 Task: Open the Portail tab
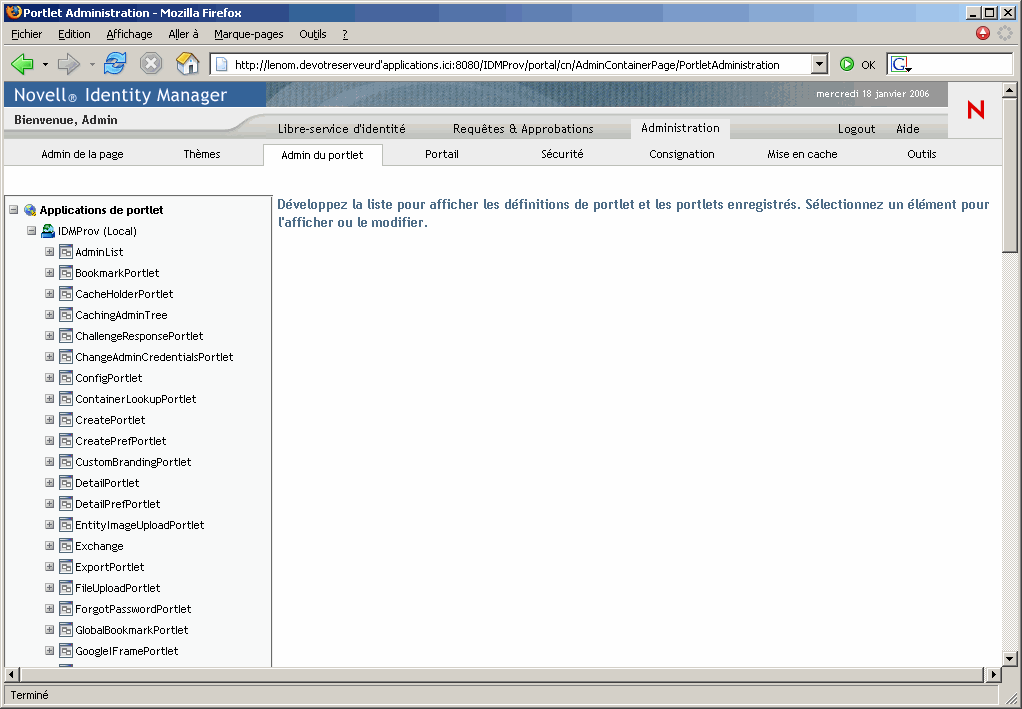(x=442, y=154)
